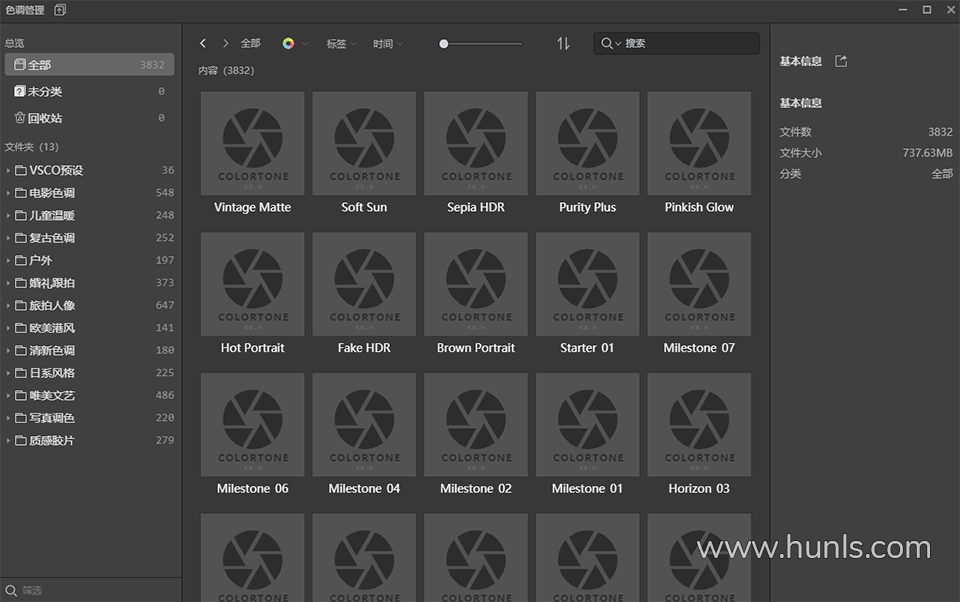Screen dimensions: 960x602
Task: Click the 搜索 search input field
Action: click(x=677, y=43)
